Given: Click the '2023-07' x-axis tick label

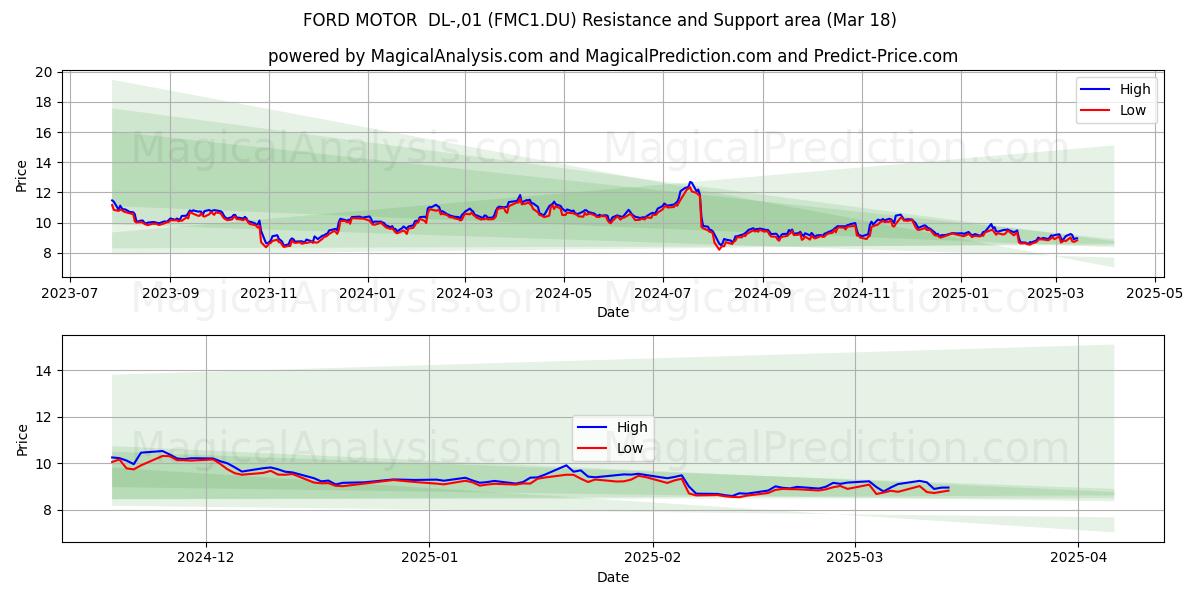Looking at the screenshot, I should (70, 294).
